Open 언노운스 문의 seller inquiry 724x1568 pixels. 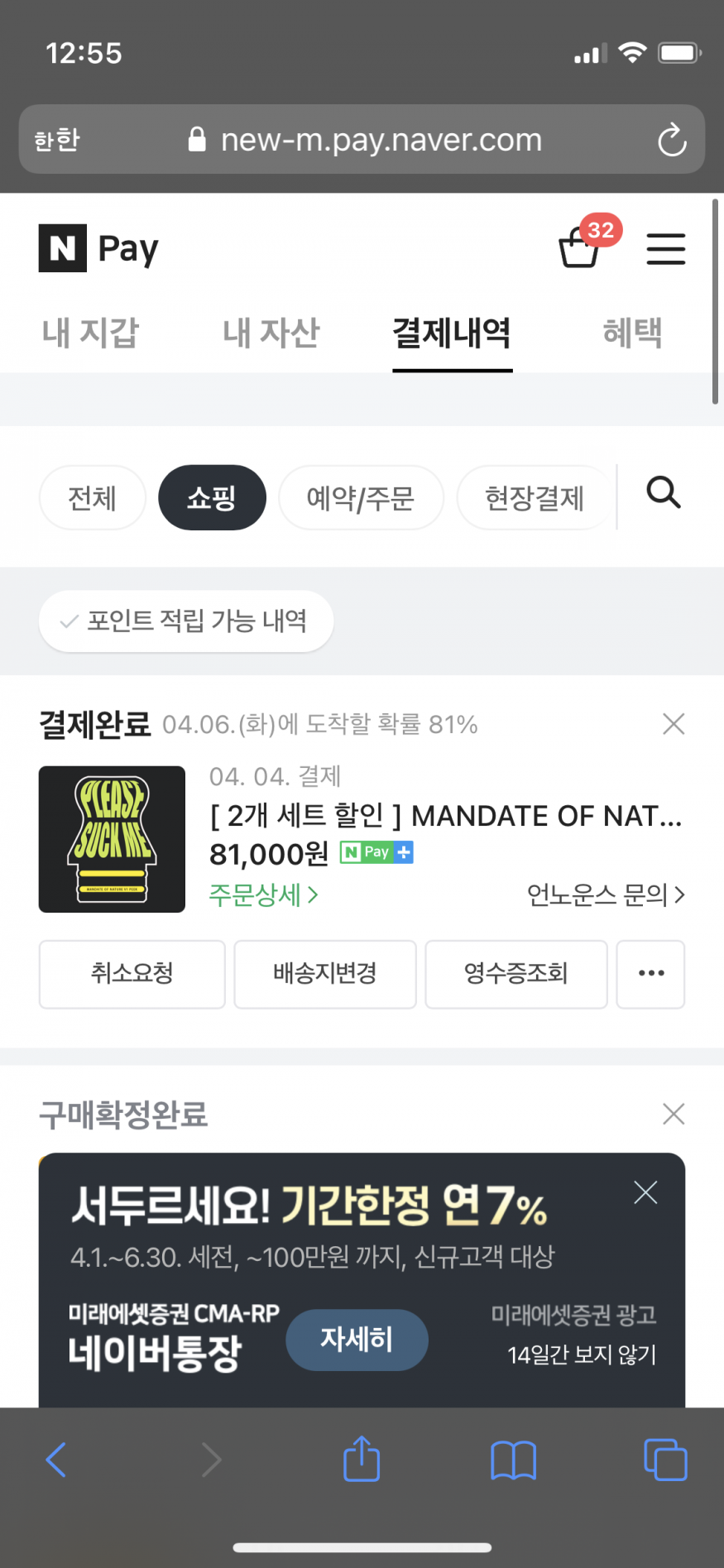click(605, 894)
